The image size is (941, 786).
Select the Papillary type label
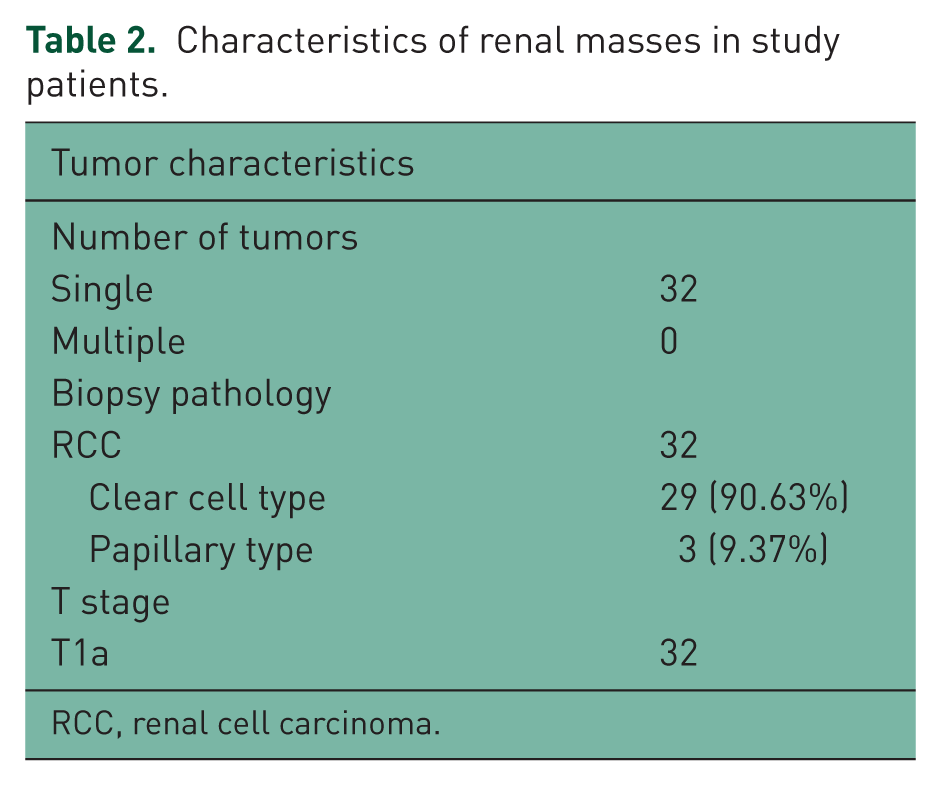coord(201,551)
